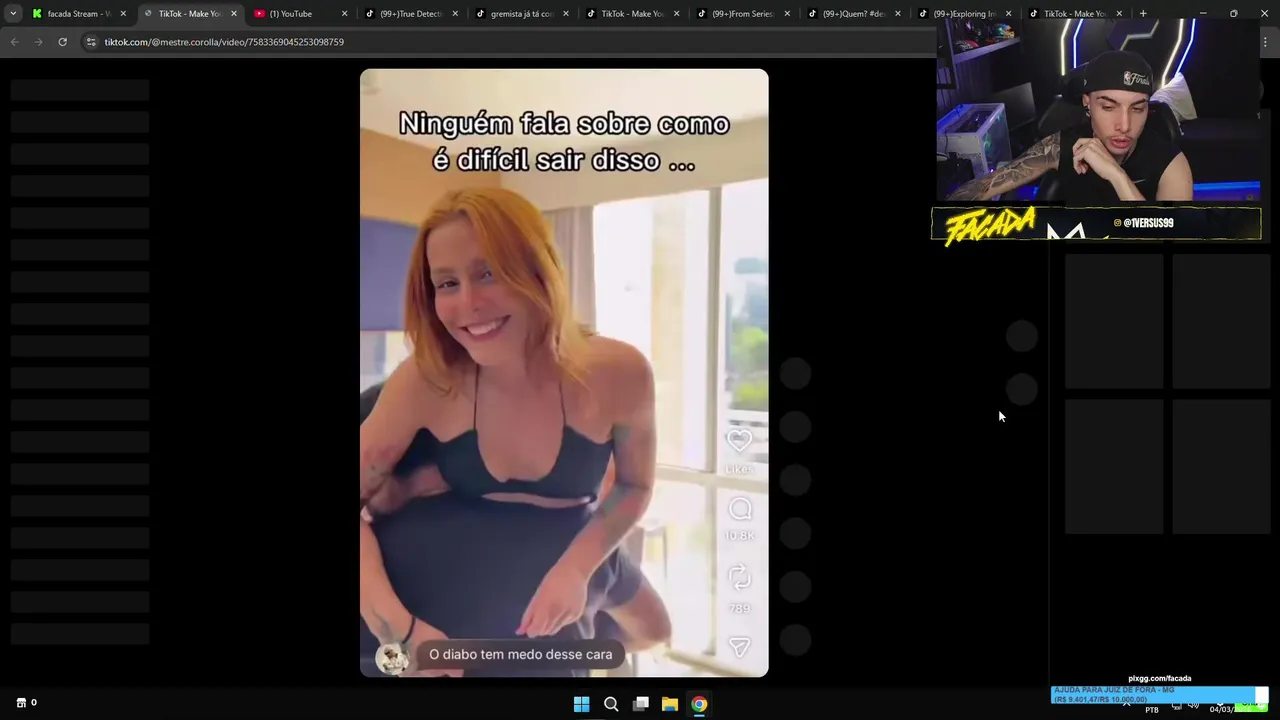Go back to previous page
The width and height of the screenshot is (1280, 720).
14,42
